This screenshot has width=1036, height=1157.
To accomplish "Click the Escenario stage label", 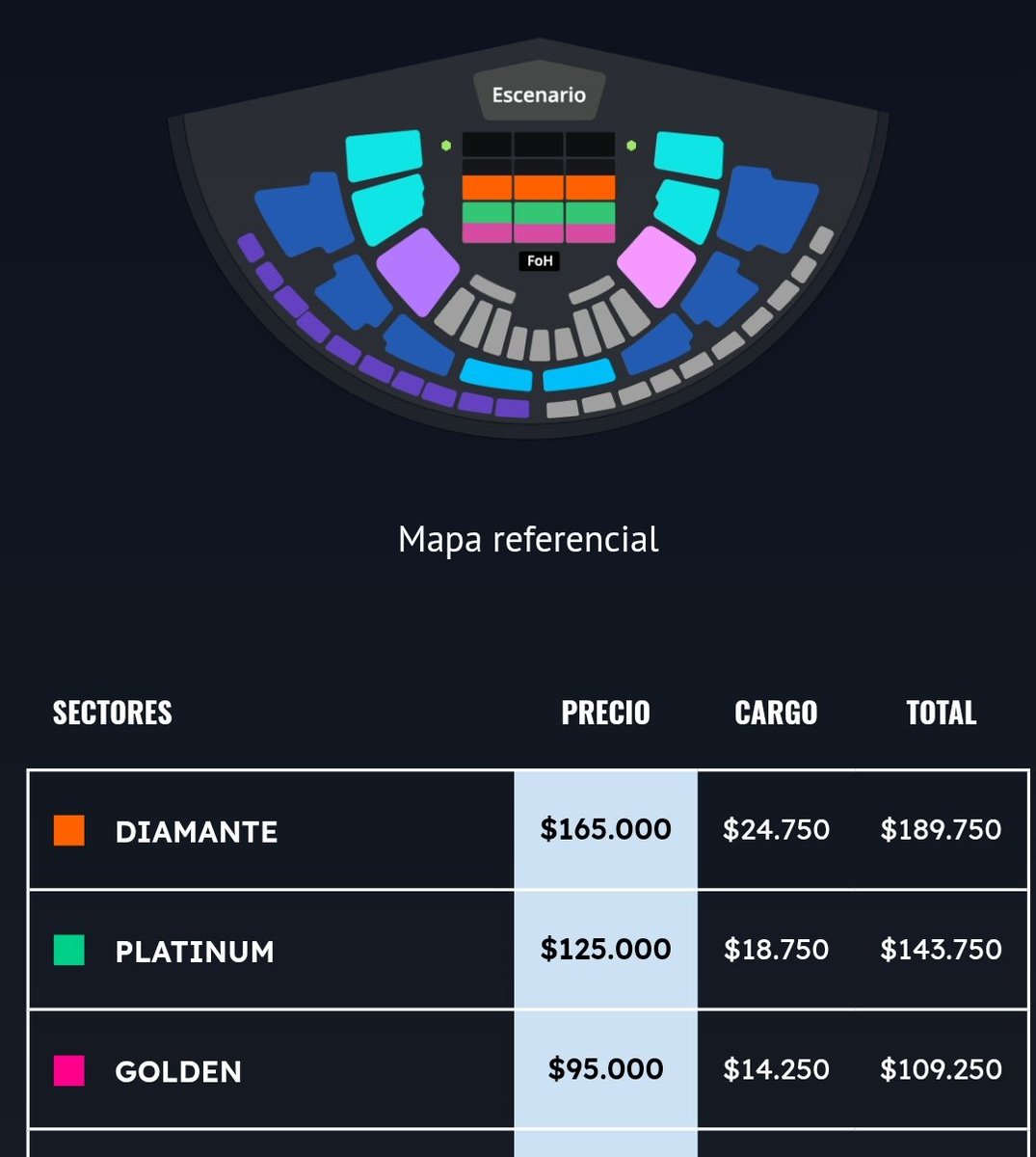I will [x=539, y=94].
